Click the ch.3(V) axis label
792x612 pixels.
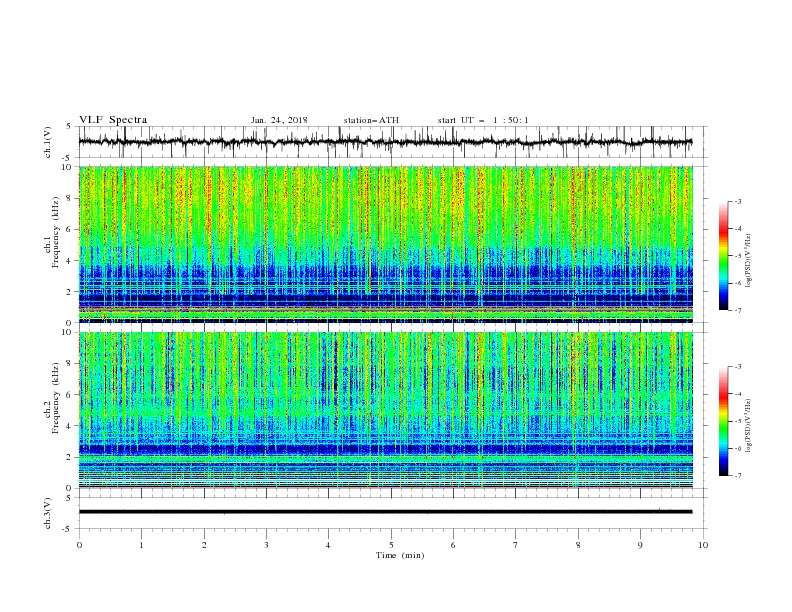[48, 513]
